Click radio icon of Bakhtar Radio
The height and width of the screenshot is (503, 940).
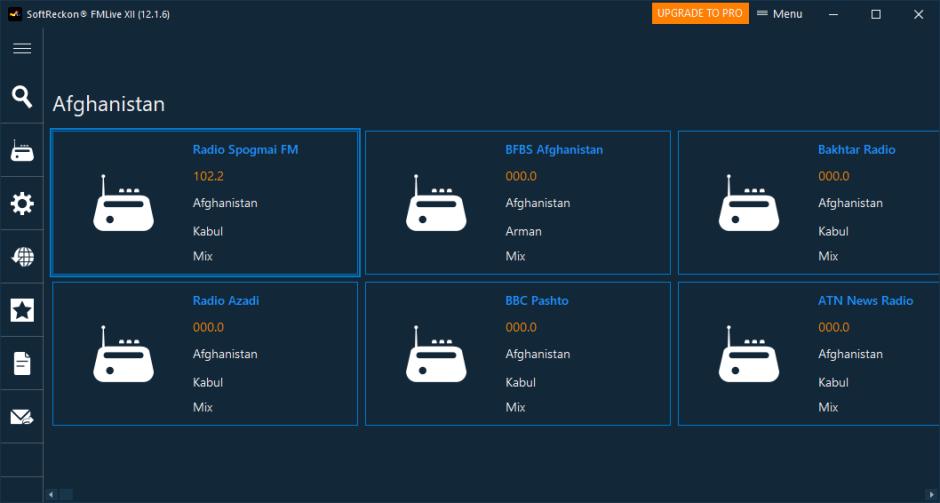click(749, 203)
